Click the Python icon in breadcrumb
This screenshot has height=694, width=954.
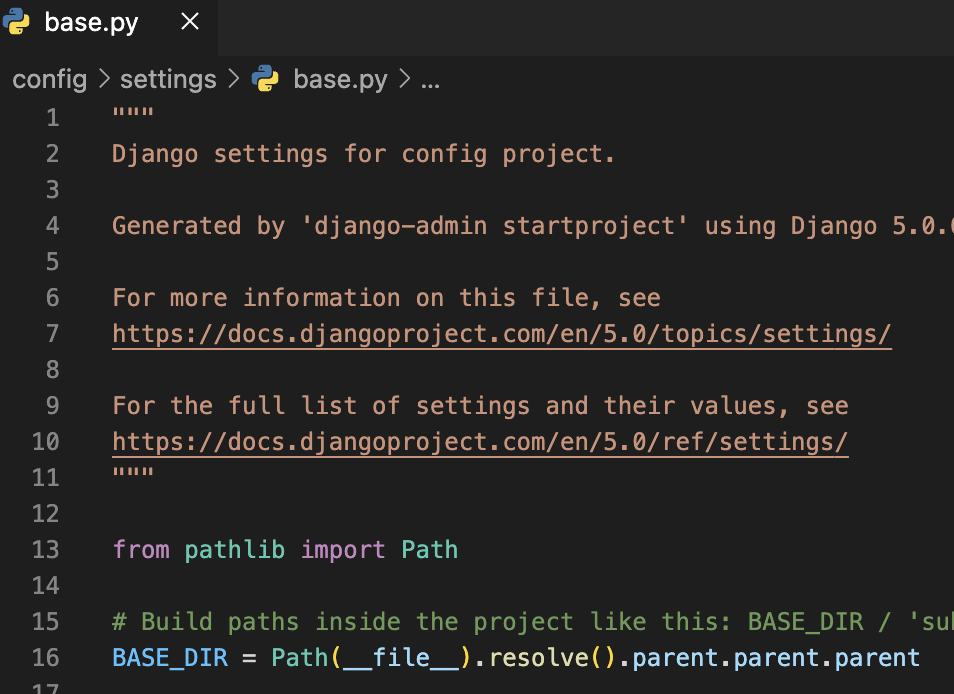click(x=265, y=79)
